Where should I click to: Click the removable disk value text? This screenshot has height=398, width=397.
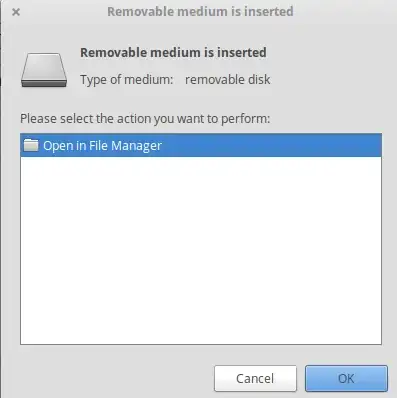[x=228, y=80]
